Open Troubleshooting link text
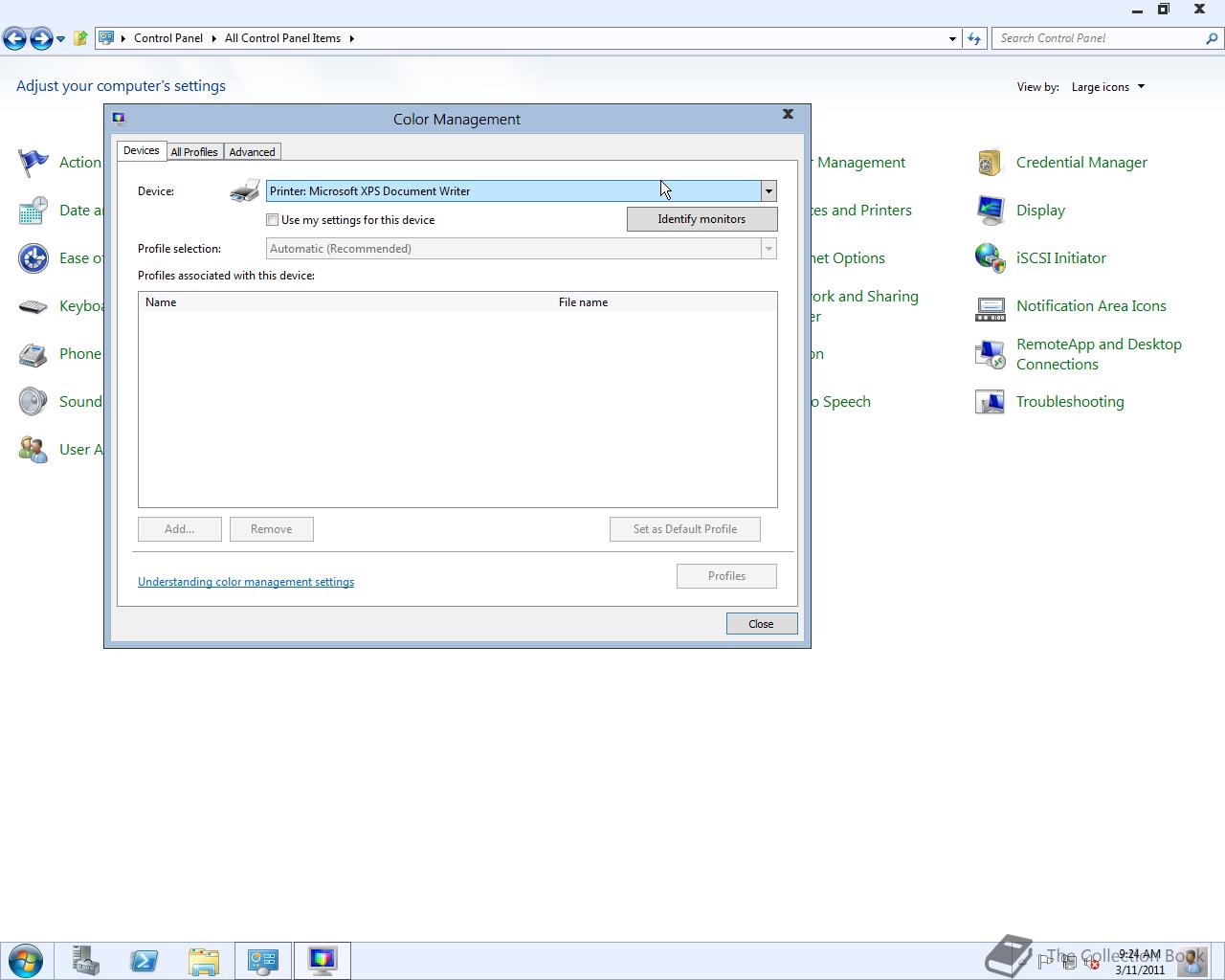The height and width of the screenshot is (980, 1225). pyautogui.click(x=1070, y=402)
